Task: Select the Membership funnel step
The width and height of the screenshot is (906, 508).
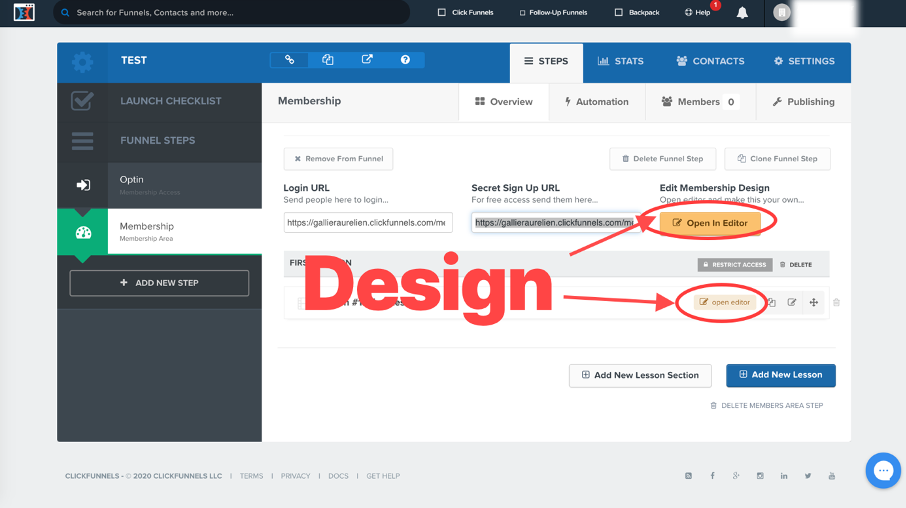Action: [x=159, y=232]
